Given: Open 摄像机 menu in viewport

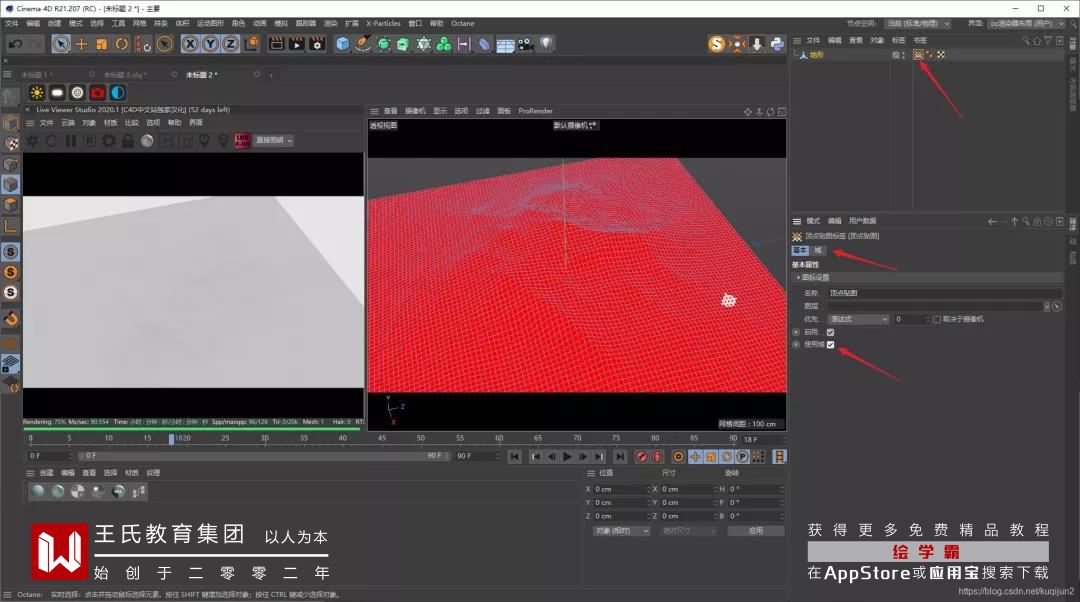Looking at the screenshot, I should click(x=415, y=111).
